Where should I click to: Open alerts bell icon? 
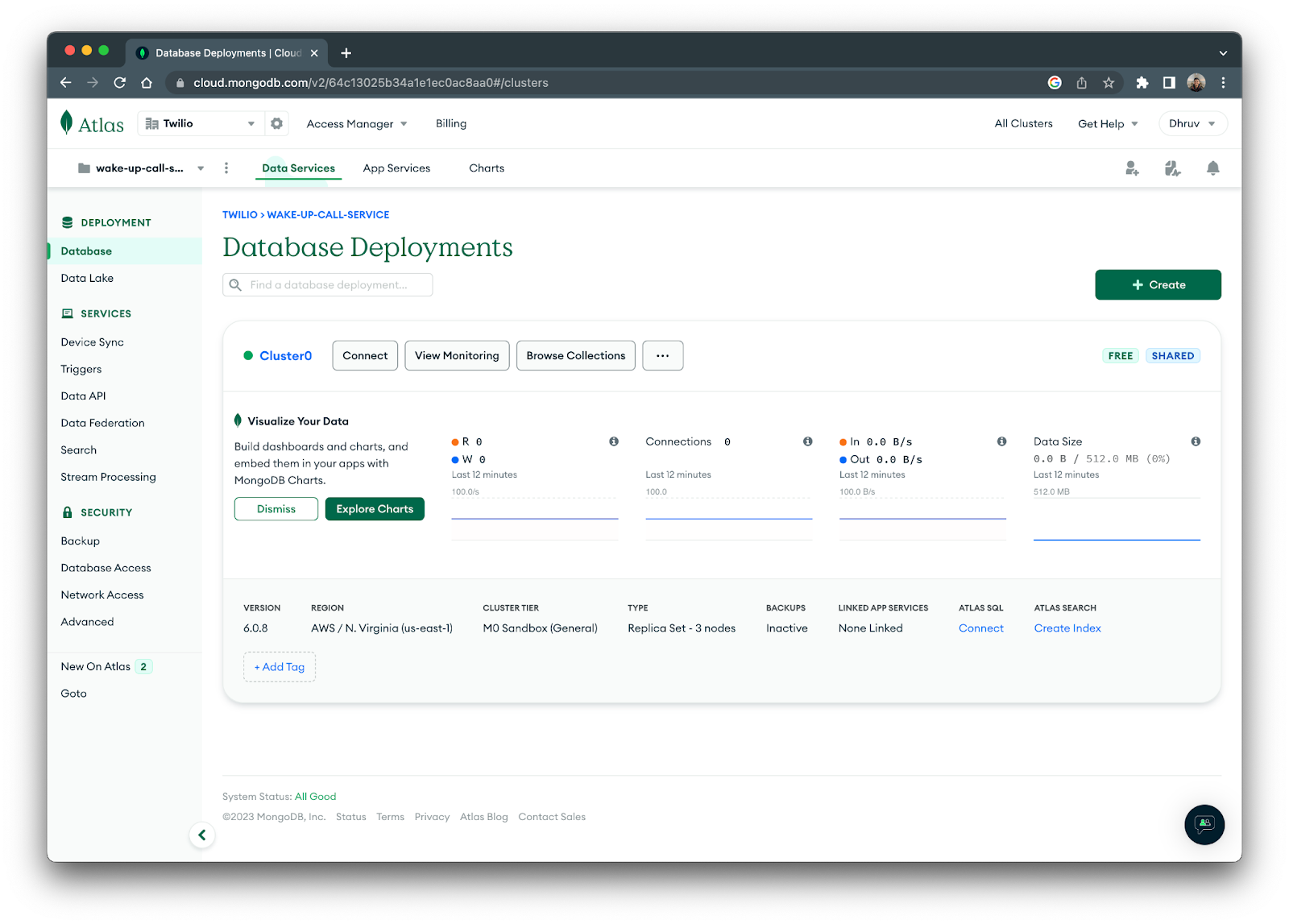tap(1212, 168)
